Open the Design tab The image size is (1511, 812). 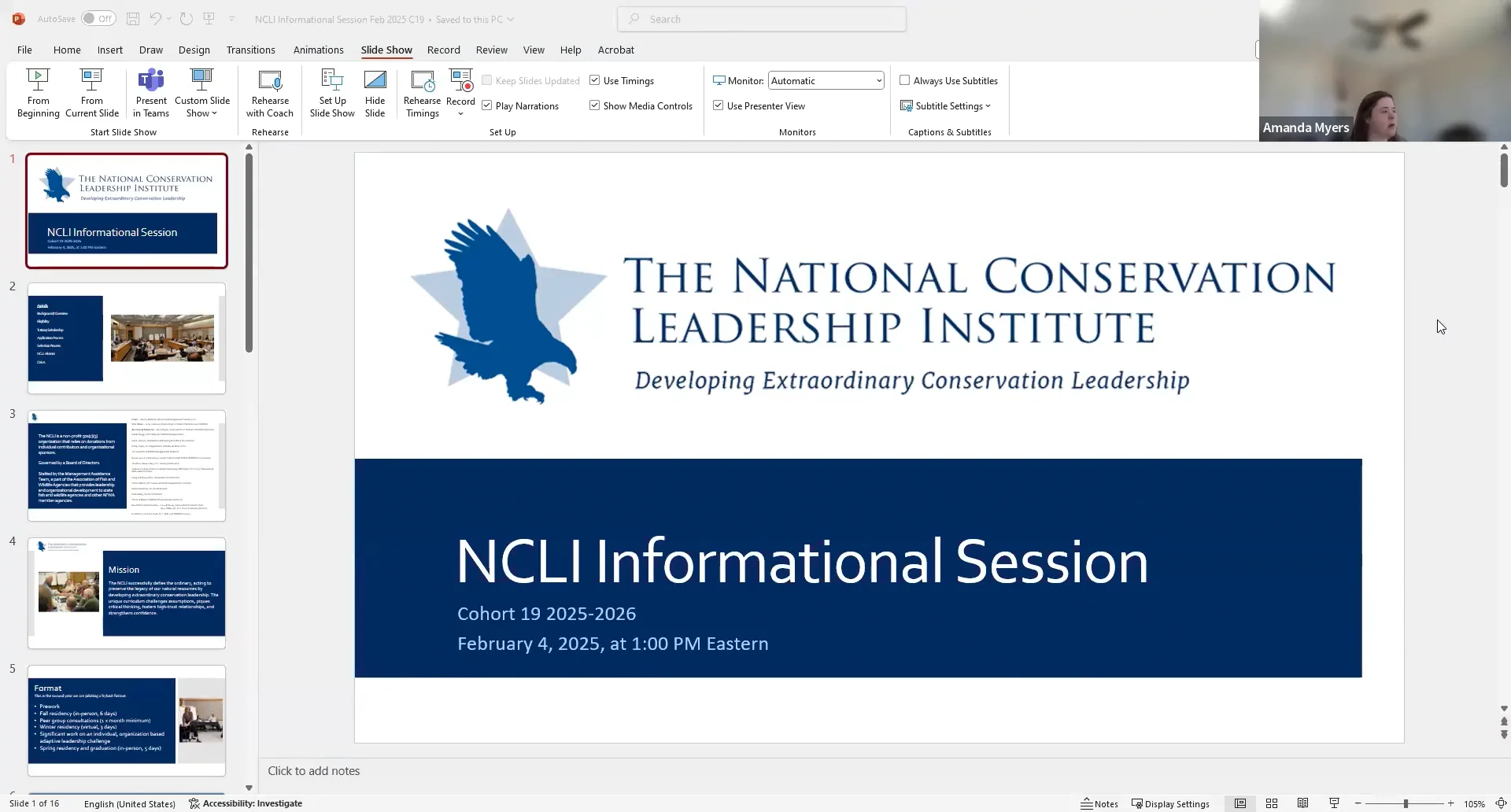click(x=194, y=50)
